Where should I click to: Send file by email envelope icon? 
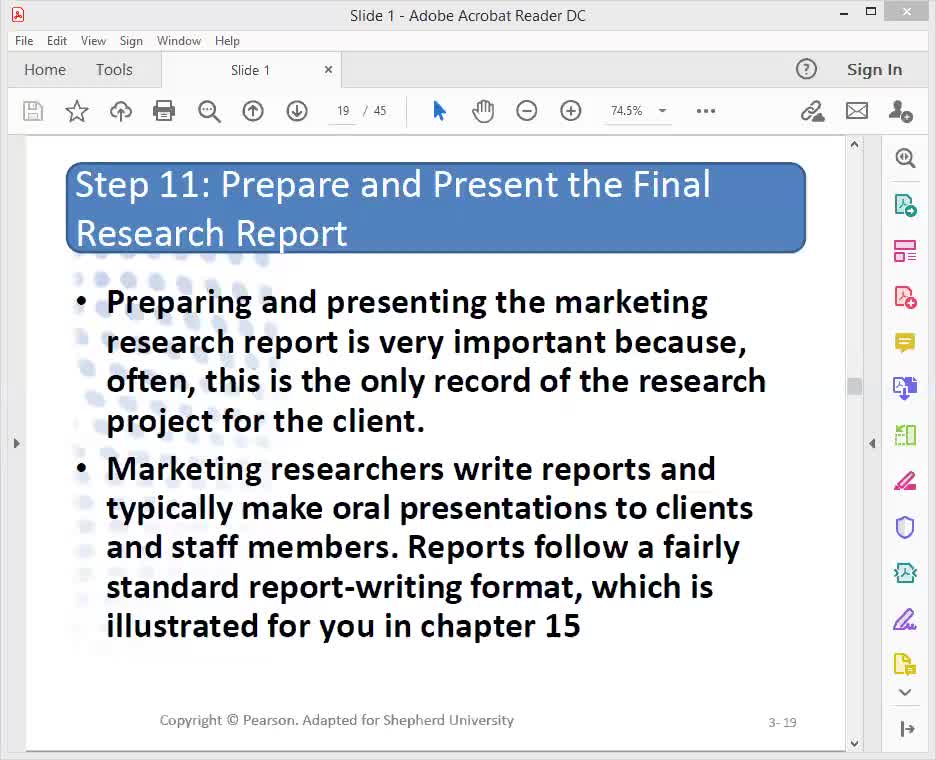click(x=857, y=111)
